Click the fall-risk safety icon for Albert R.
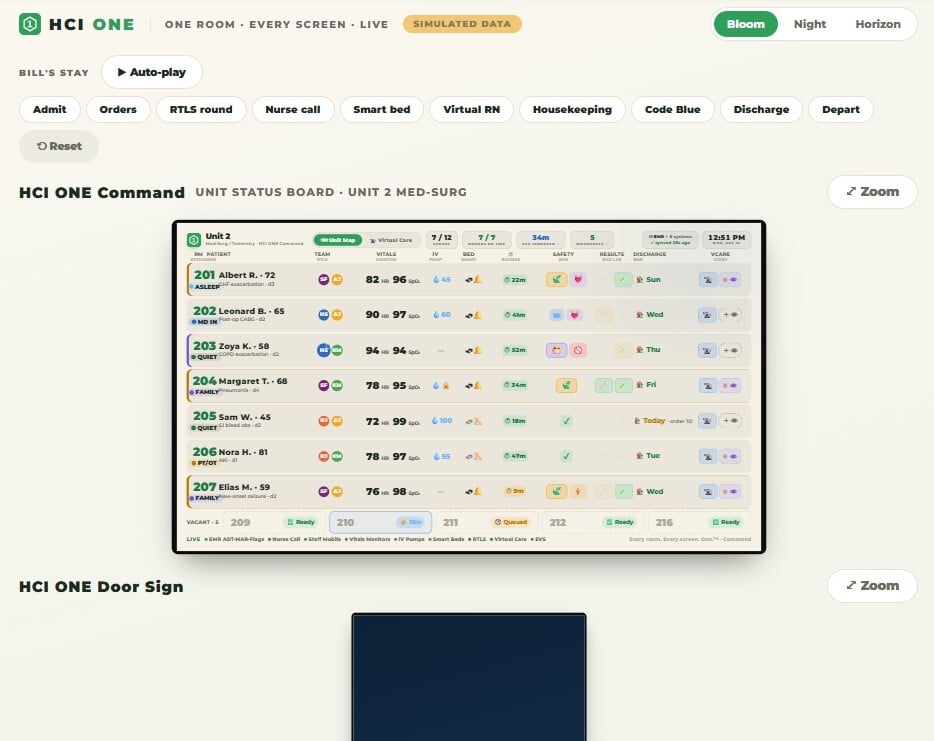Viewport: 934px width, 741px height. [x=556, y=279]
